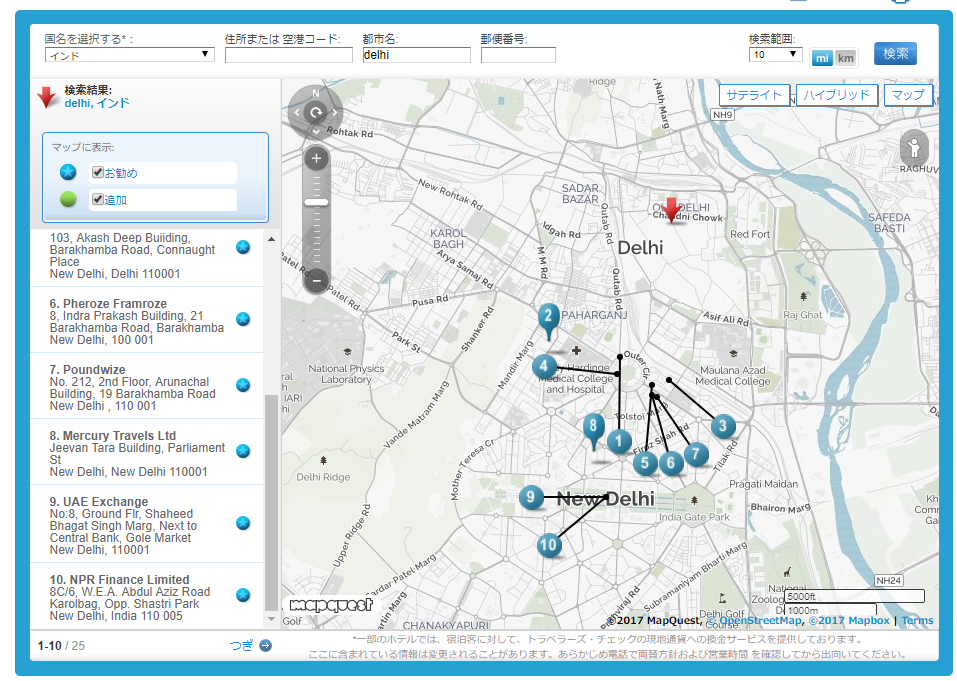Screen dimensions: 957x681
Task: Click map marker number 10
Action: pyautogui.click(x=548, y=545)
